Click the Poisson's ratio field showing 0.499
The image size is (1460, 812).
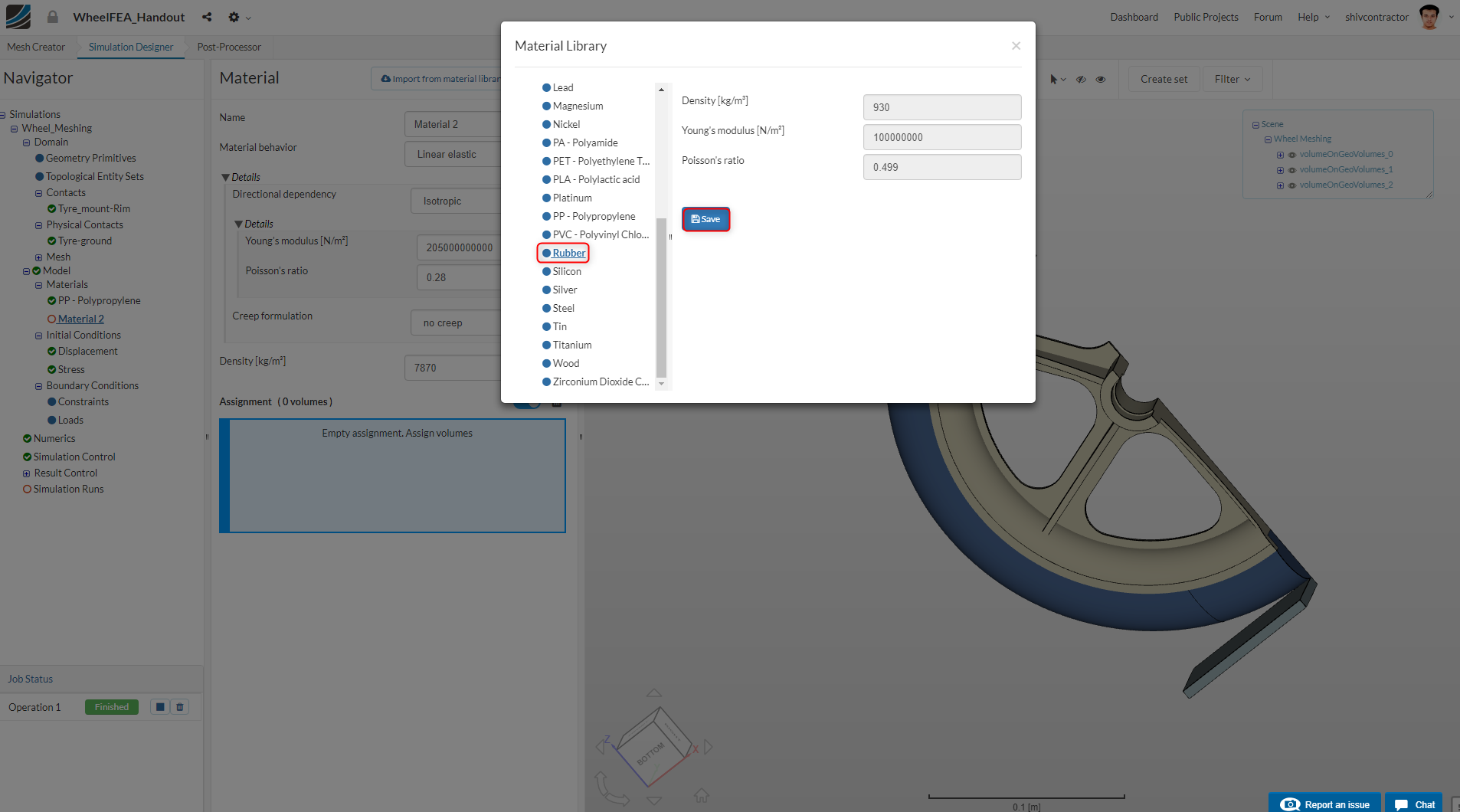[941, 167]
